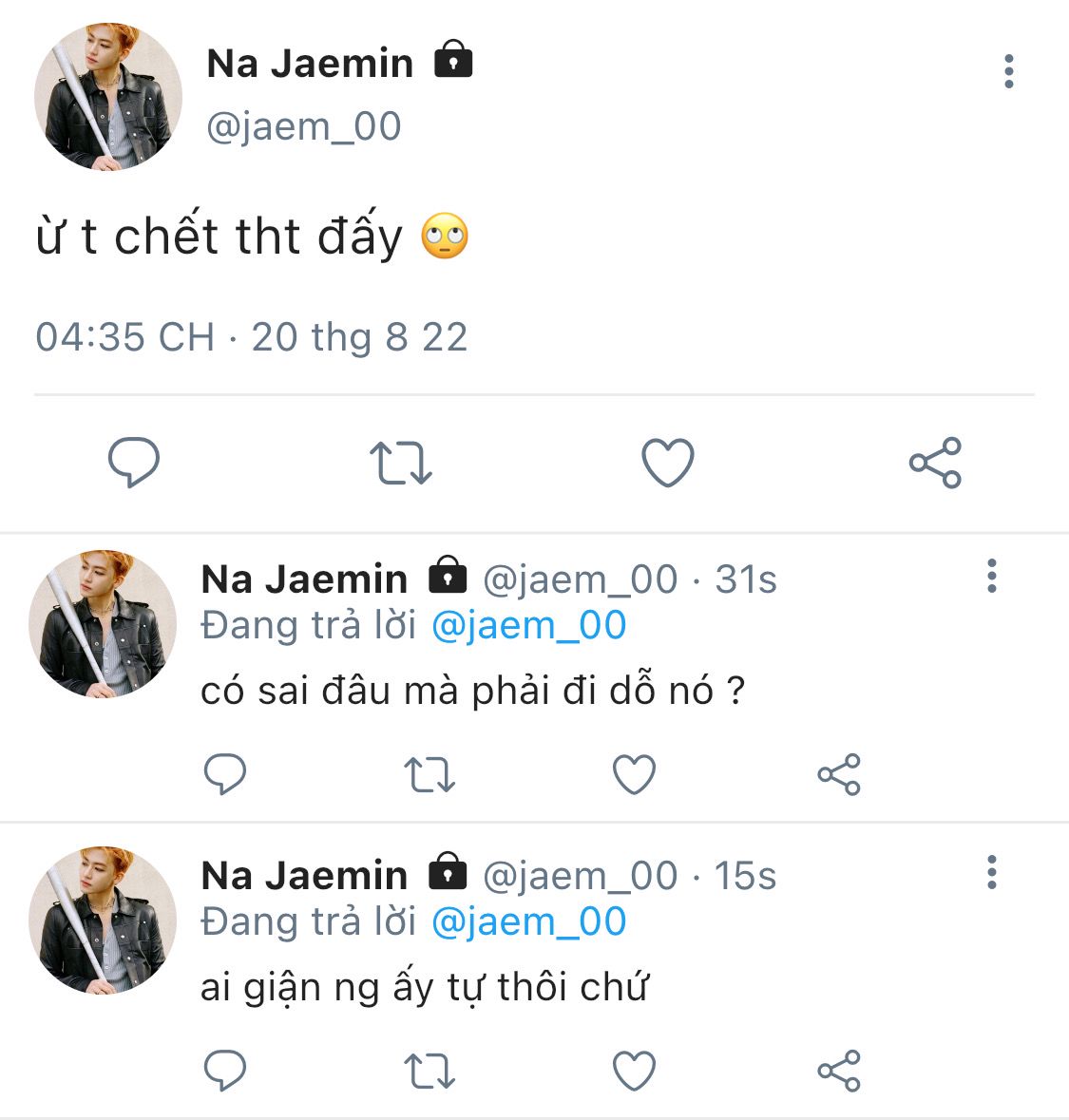Share the main tweet
This screenshot has width=1069, height=1120.
(x=935, y=463)
